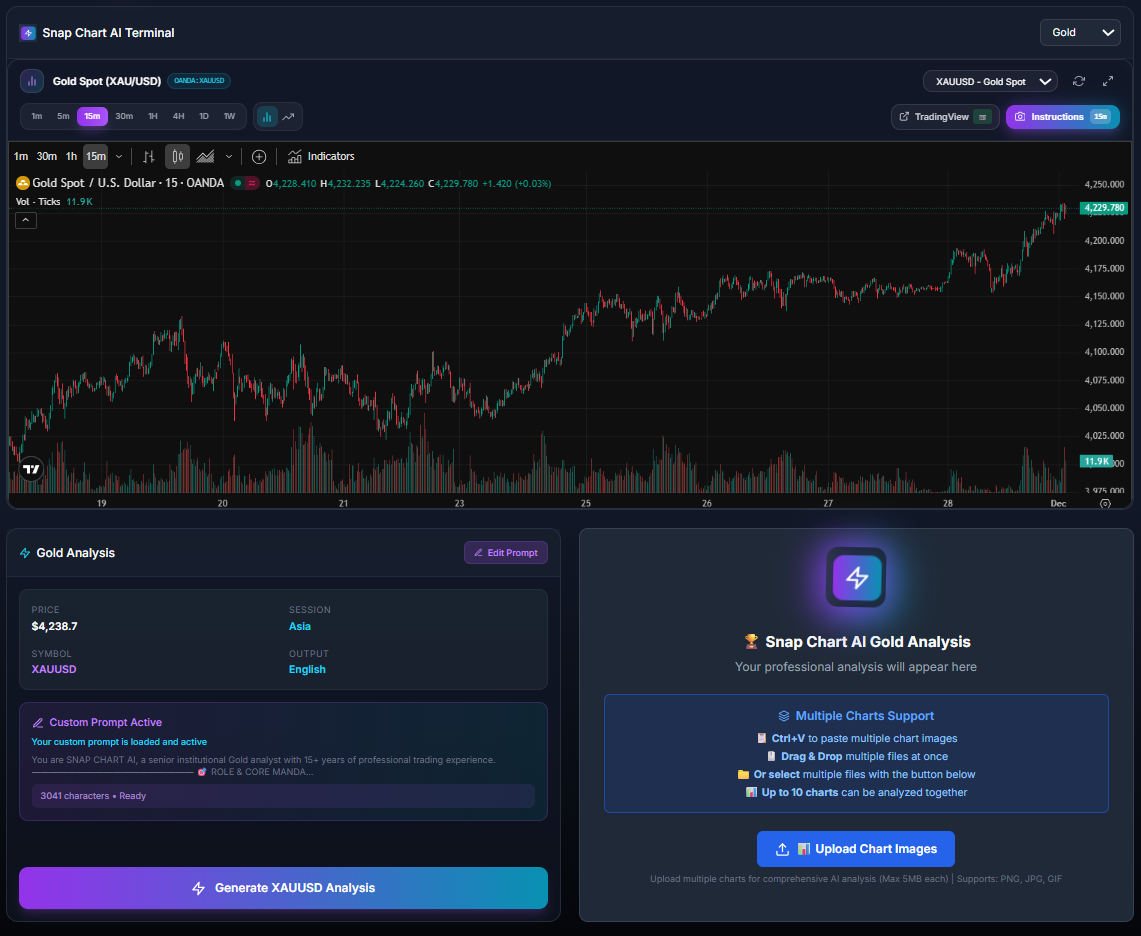Toggle the bar chart view mode icon
Viewport: 1141px width, 936px height.
pyautogui.click(x=267, y=116)
